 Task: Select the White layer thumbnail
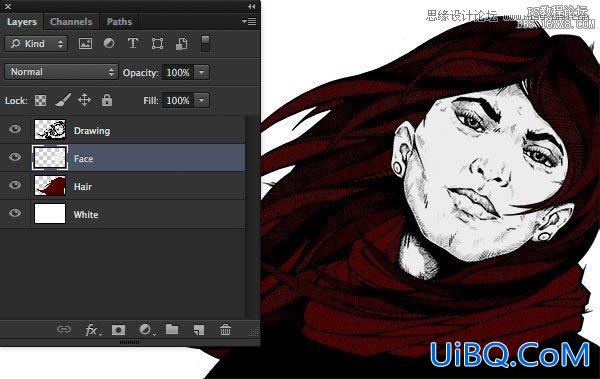pyautogui.click(x=50, y=213)
